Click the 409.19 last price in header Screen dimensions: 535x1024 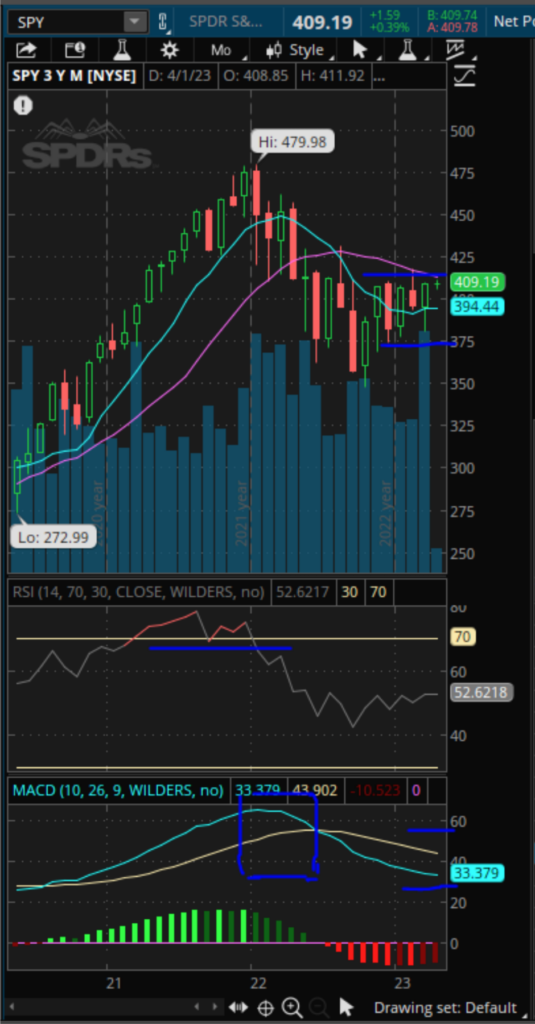tap(323, 22)
